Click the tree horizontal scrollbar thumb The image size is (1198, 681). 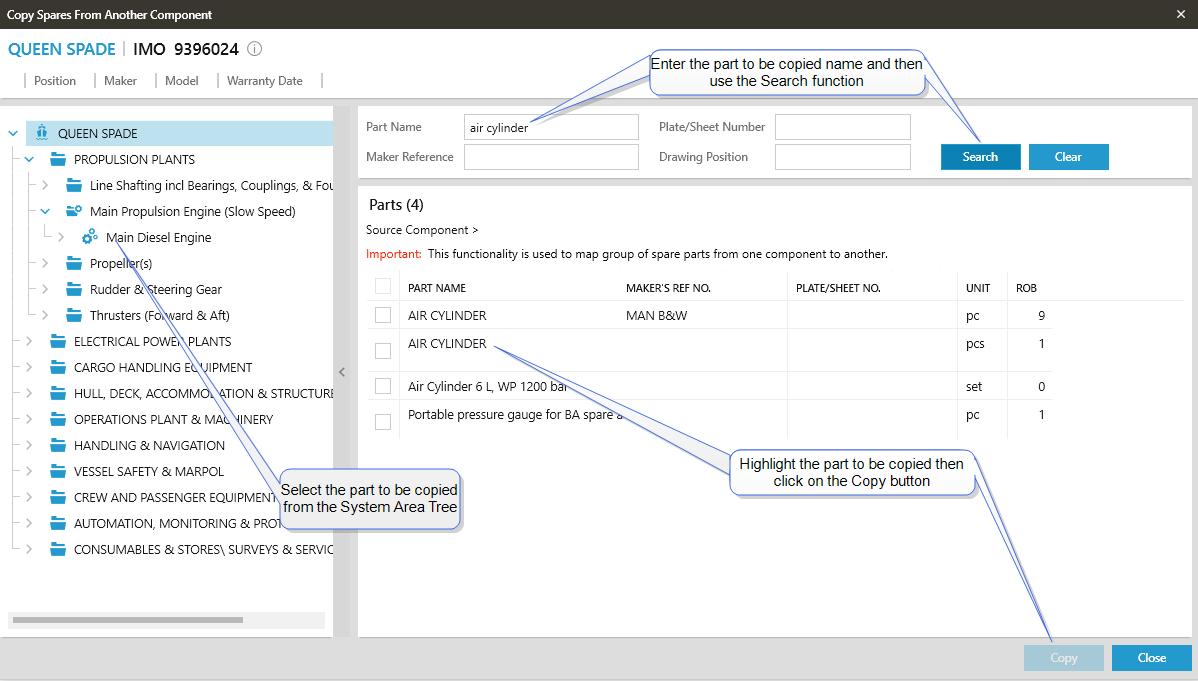click(128, 620)
